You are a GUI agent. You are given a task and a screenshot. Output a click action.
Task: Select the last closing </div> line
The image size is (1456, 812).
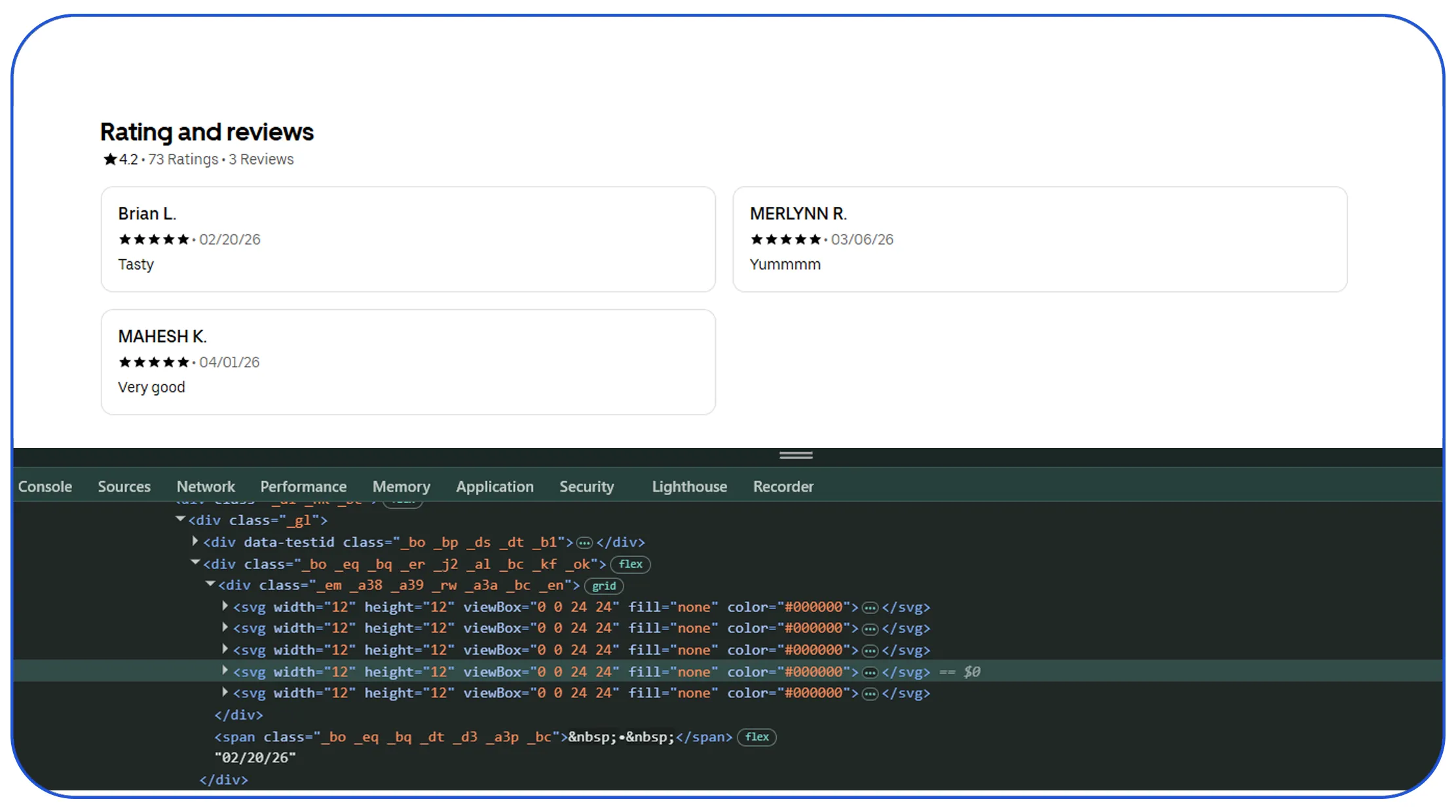pos(223,779)
